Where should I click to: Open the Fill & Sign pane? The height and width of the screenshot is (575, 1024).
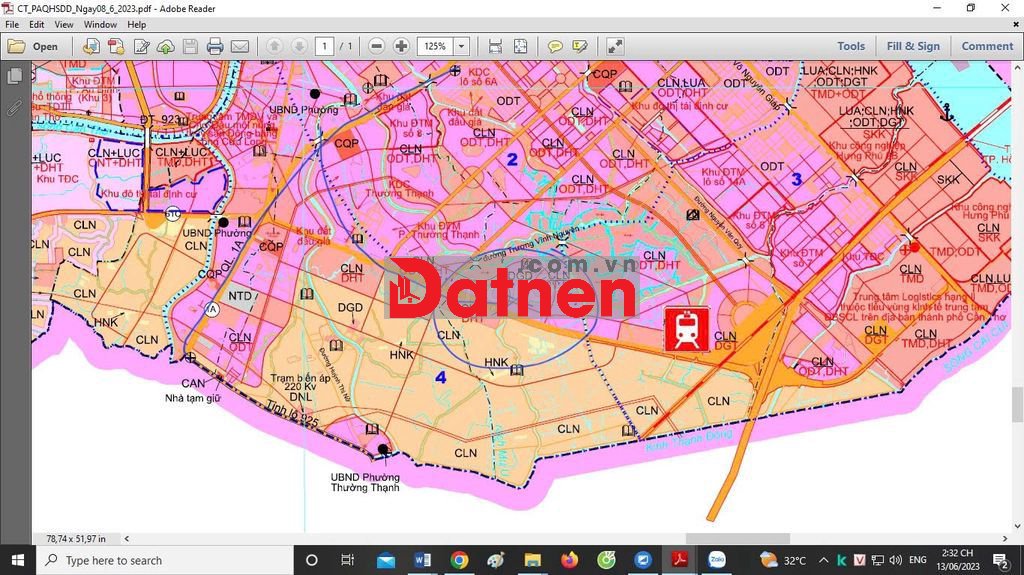click(x=913, y=46)
